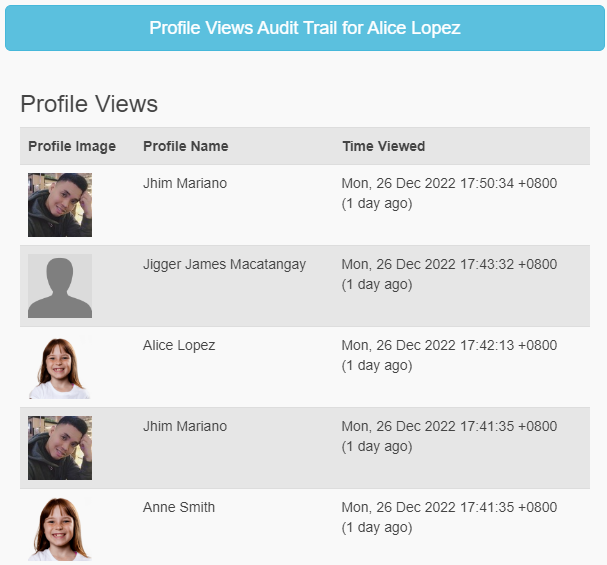
Task: Click Jigger James Macatangay's placeholder avatar
Action: tap(60, 286)
